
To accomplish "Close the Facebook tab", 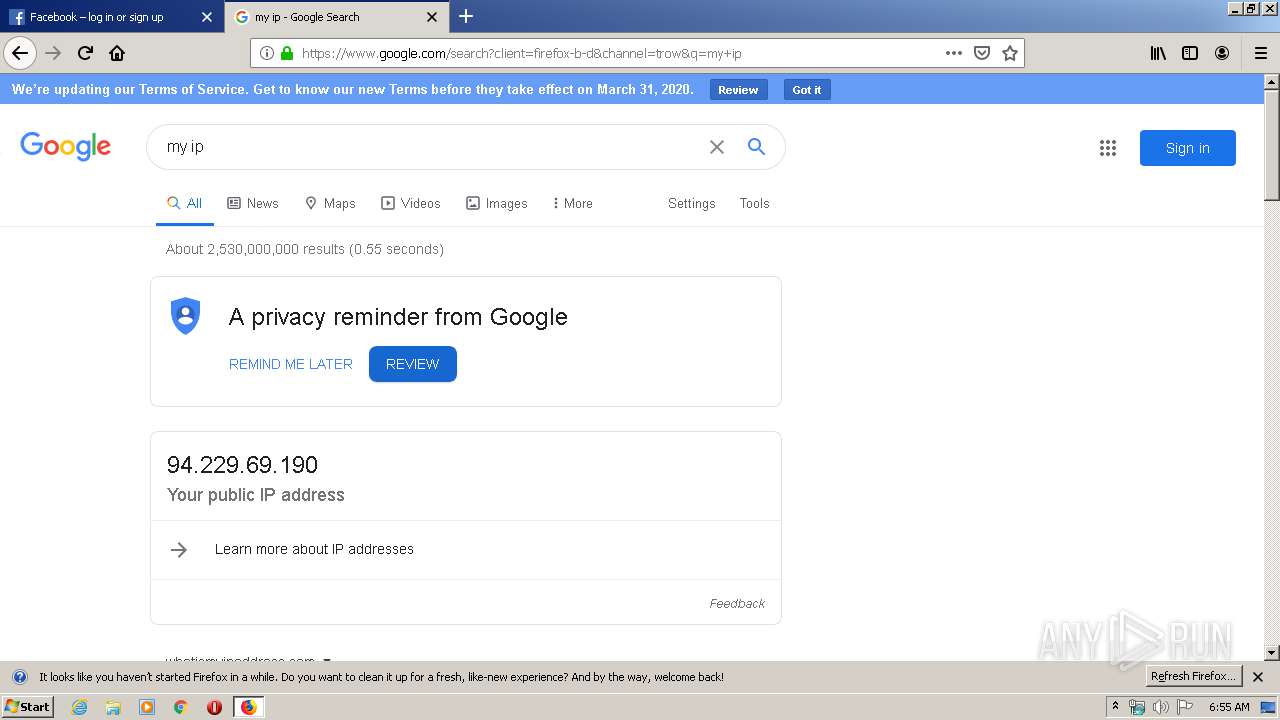I will coord(206,17).
